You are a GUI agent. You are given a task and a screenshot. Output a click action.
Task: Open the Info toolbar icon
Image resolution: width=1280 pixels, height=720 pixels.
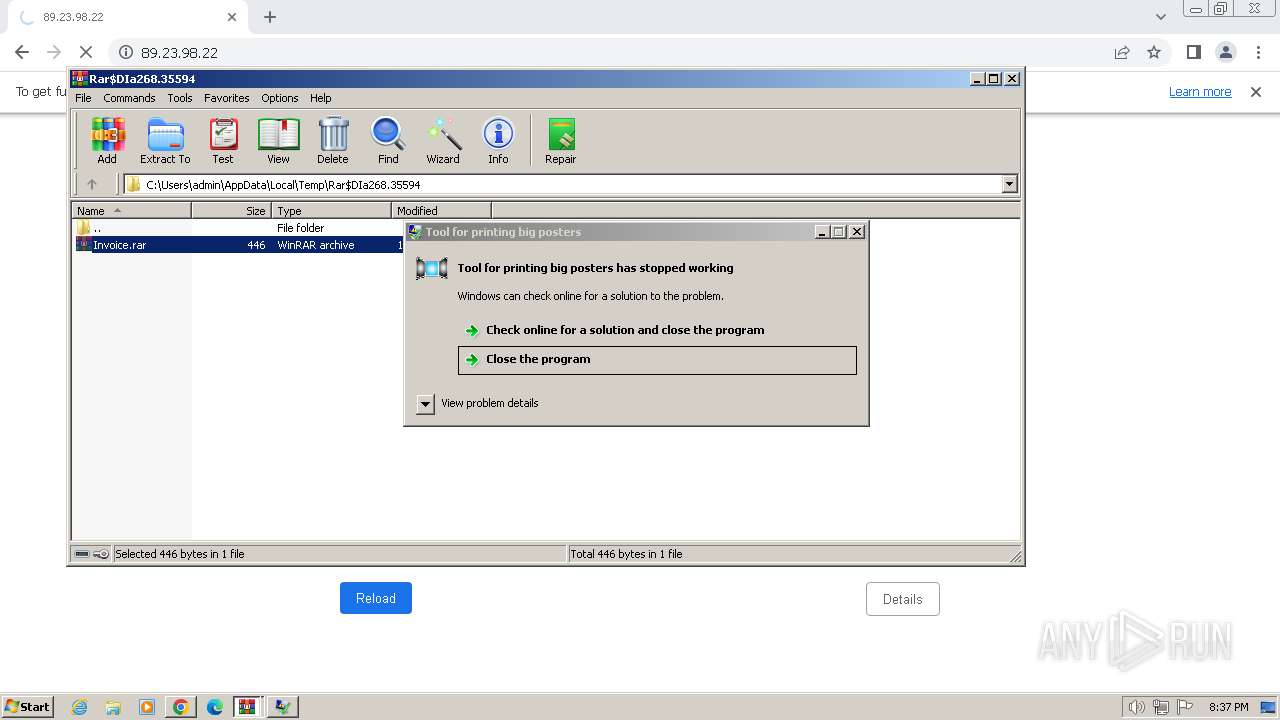point(498,140)
